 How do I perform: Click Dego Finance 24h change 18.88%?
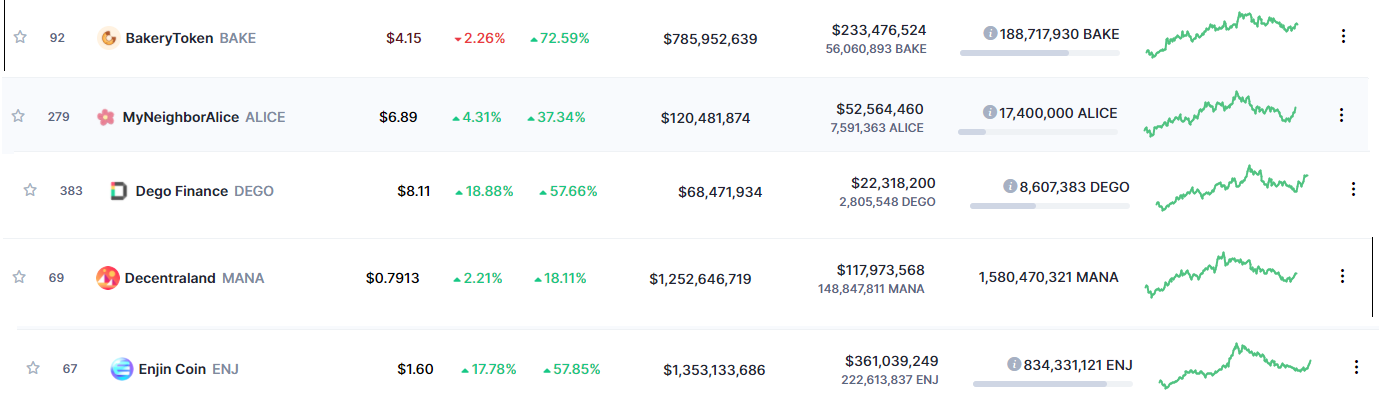pyautogui.click(x=484, y=191)
